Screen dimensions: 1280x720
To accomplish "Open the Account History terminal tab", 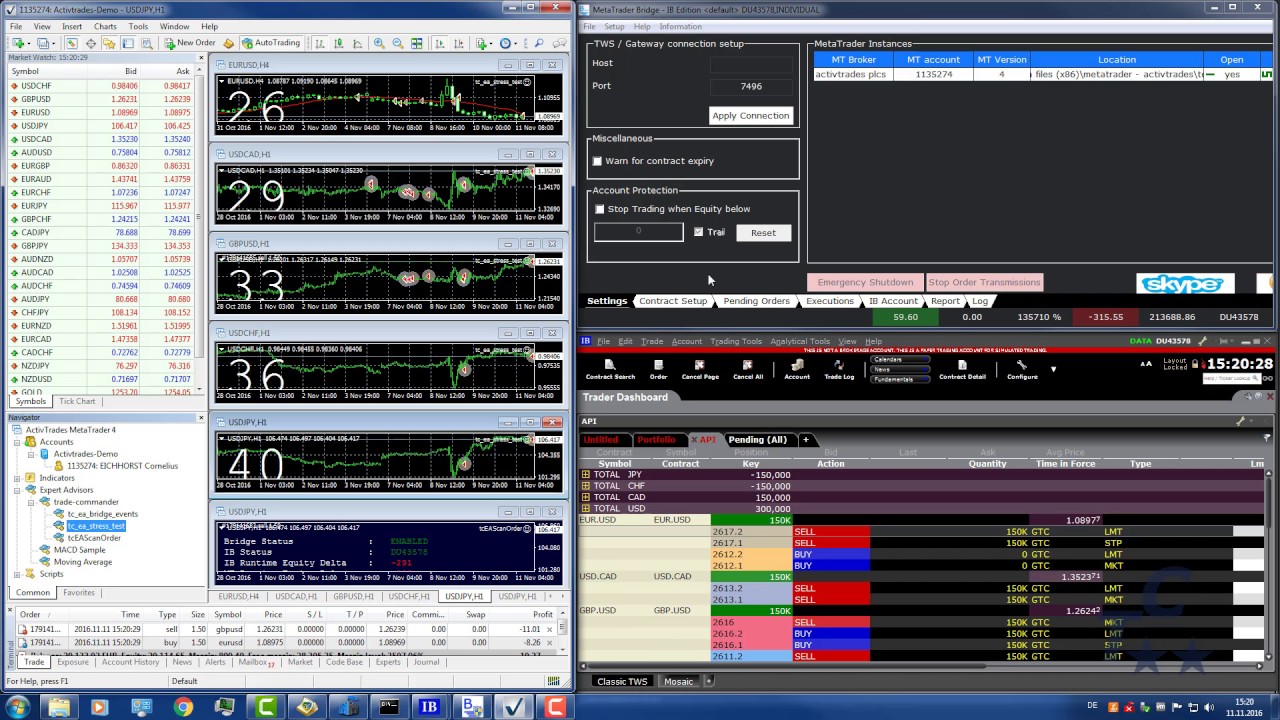I will pos(131,662).
